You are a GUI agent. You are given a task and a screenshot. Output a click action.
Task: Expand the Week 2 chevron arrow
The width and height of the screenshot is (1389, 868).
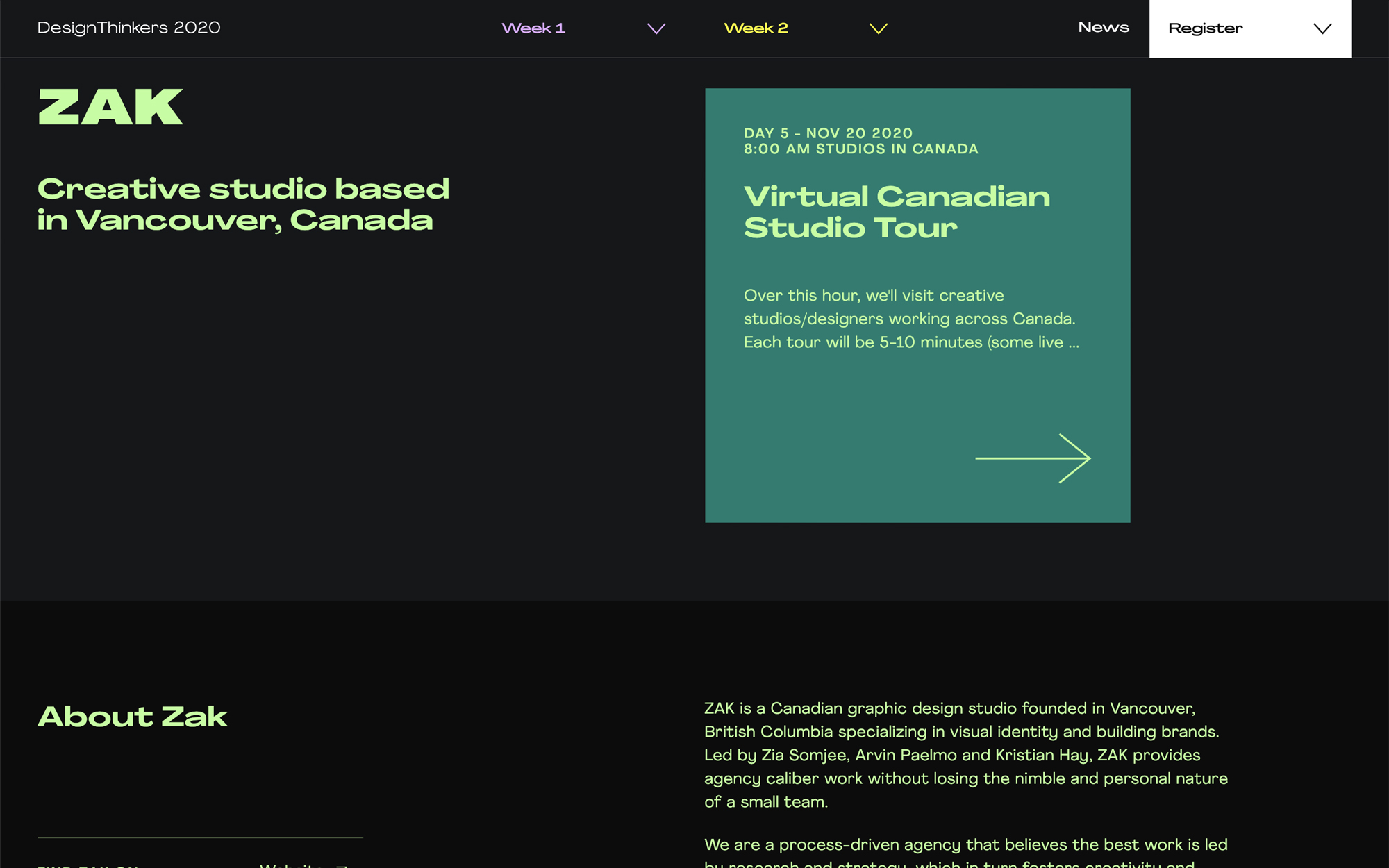(879, 28)
